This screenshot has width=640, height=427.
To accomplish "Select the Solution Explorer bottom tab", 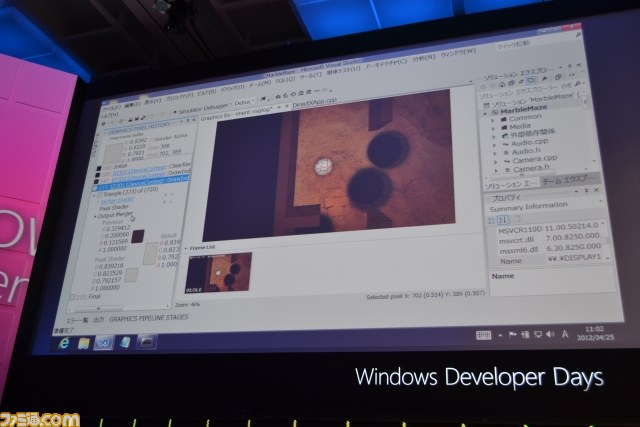I will (x=512, y=185).
